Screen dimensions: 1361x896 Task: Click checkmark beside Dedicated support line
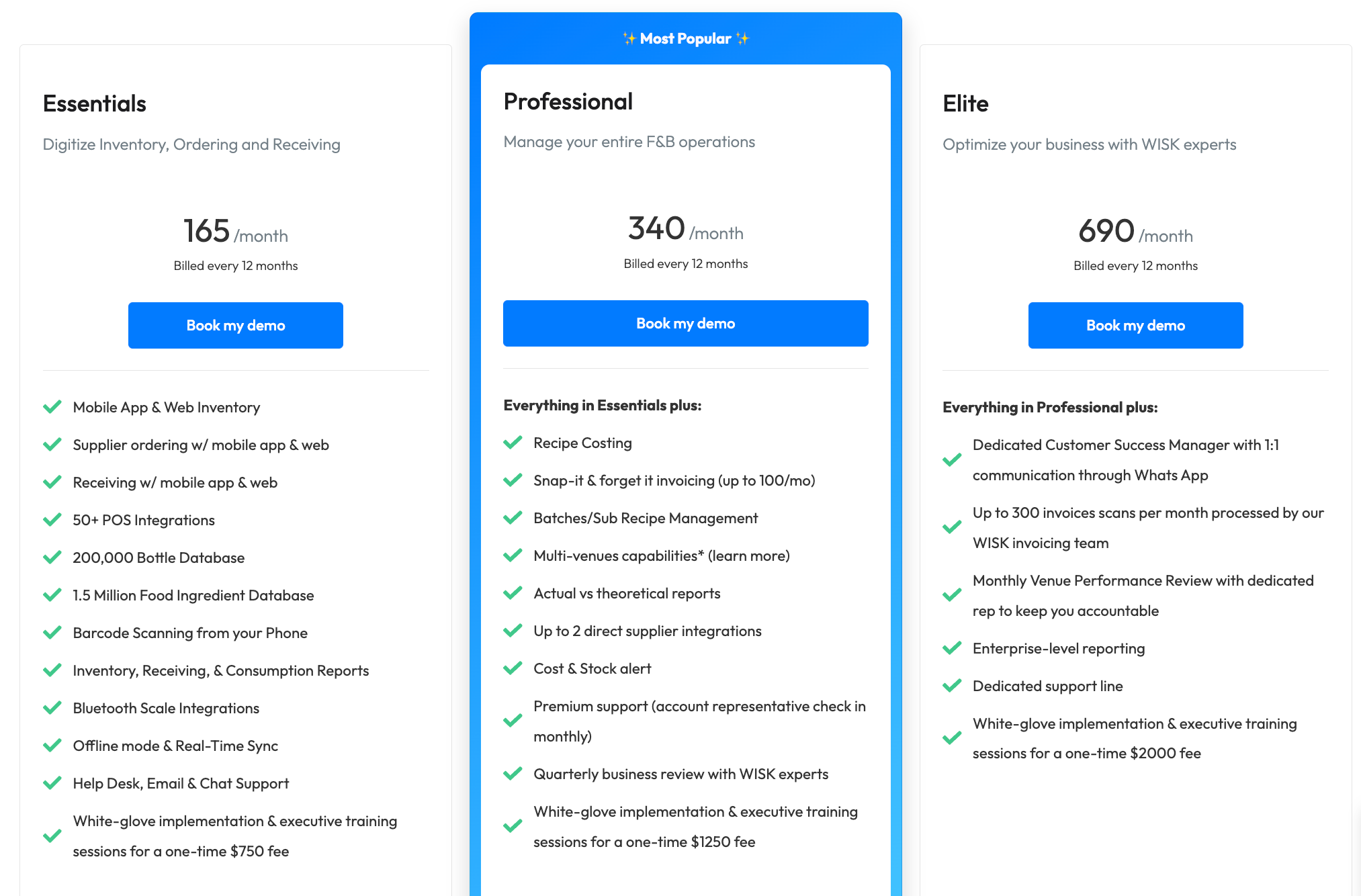952,686
